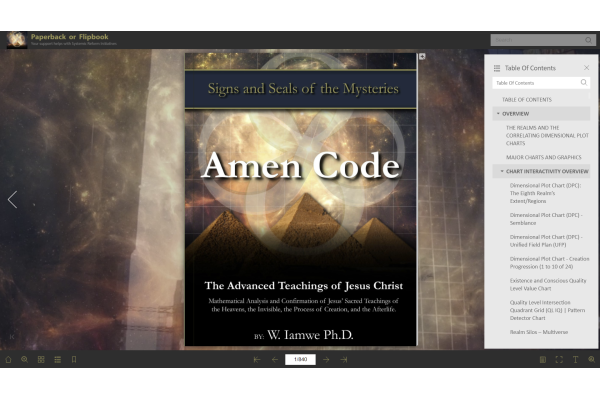Click the faint first-page arrow above the home icon
The height and width of the screenshot is (400, 600).
(x=12, y=337)
